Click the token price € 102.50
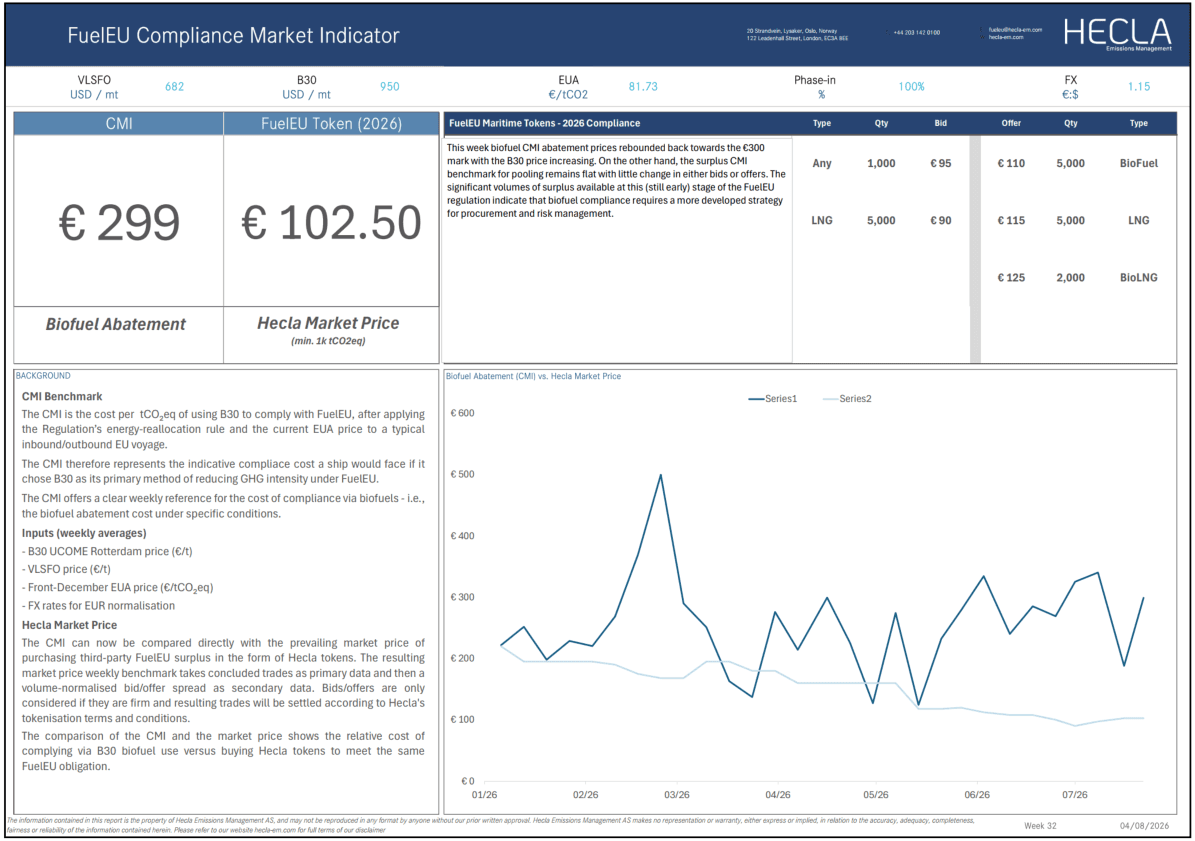Viewport: 1195px width, 841px height. click(332, 222)
